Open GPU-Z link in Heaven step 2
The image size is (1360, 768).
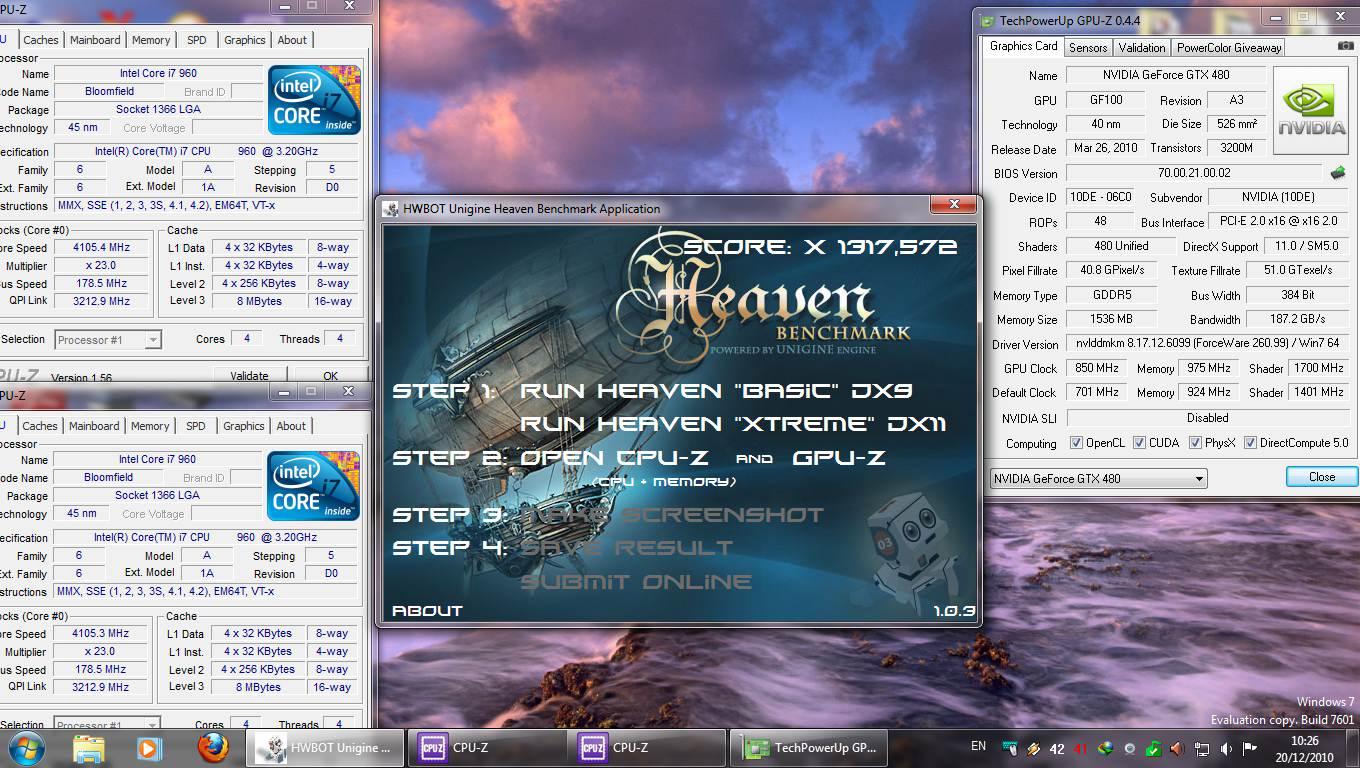[839, 457]
